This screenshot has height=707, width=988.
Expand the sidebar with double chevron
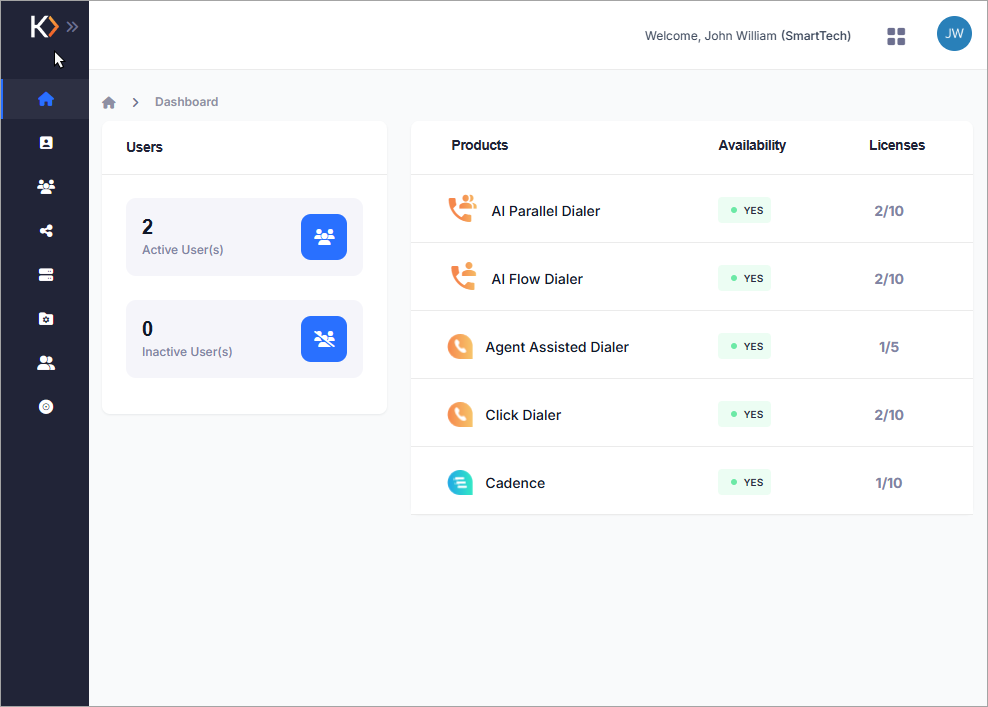[x=72, y=26]
